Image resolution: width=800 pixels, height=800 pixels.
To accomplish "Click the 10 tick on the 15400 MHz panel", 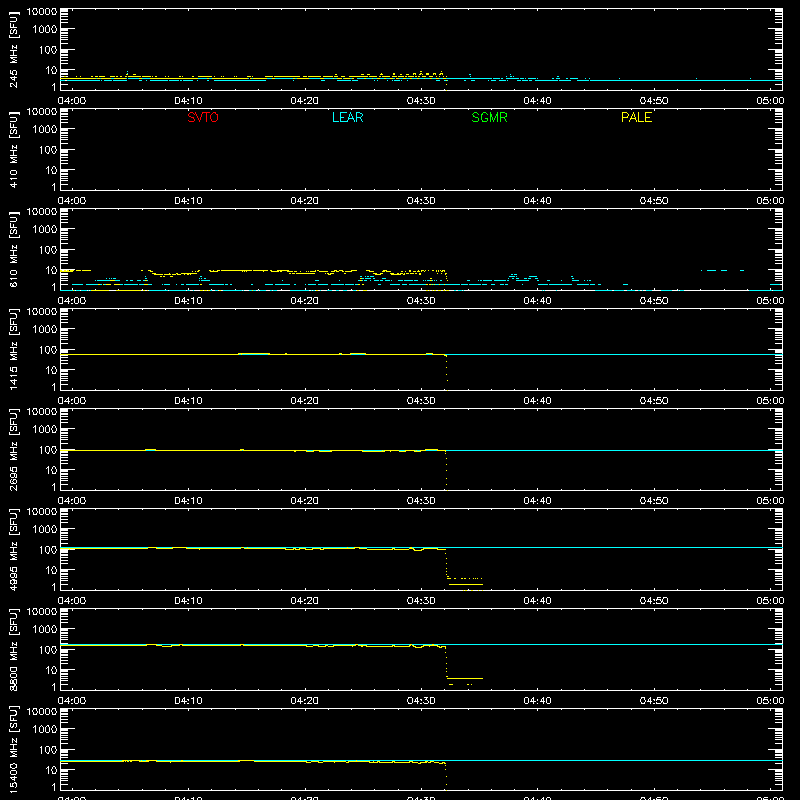I will pyautogui.click(x=51, y=770).
